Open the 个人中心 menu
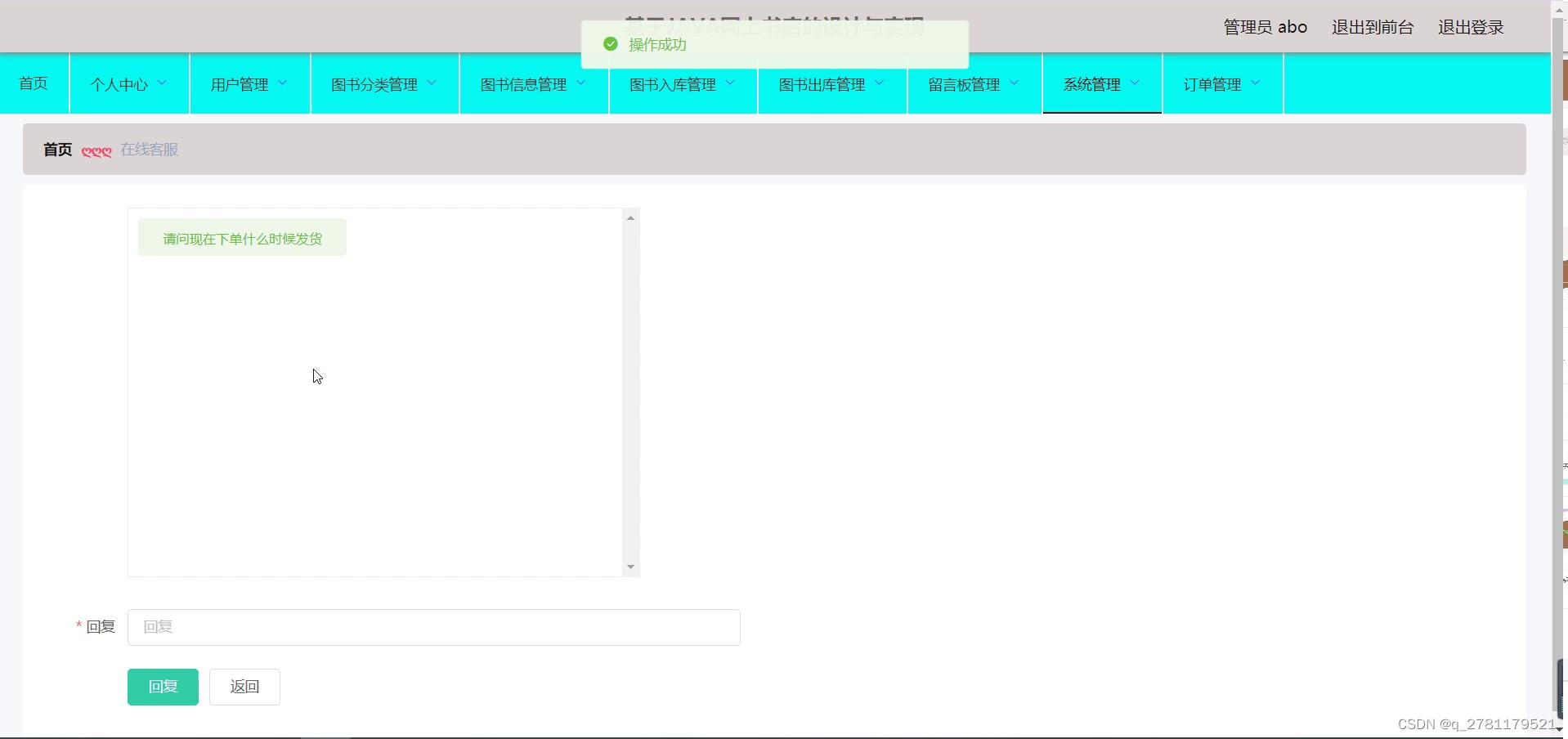 [x=129, y=83]
